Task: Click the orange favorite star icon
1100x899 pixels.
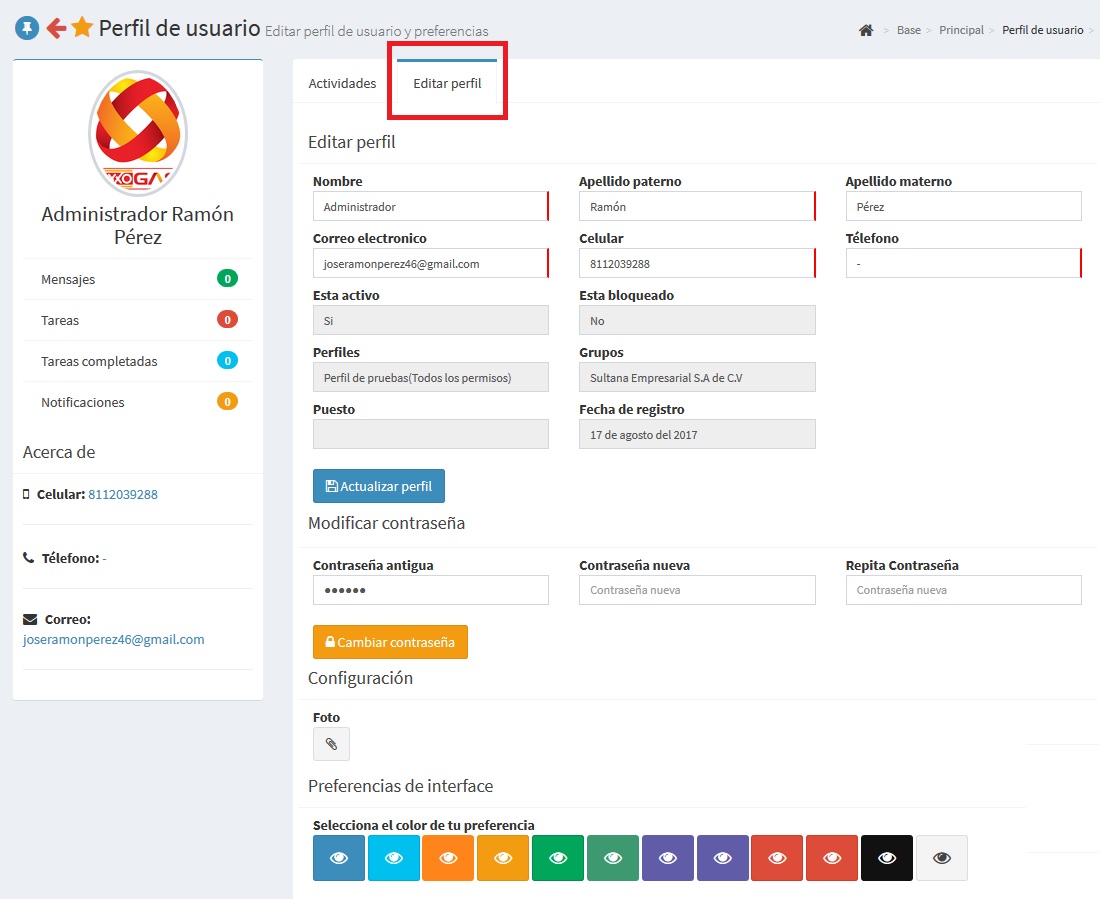Action: 82,29
